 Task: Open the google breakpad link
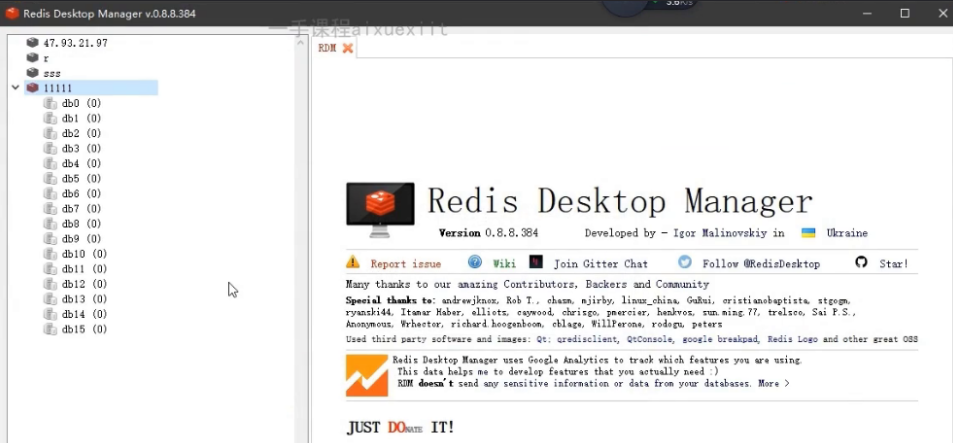click(x=721, y=339)
